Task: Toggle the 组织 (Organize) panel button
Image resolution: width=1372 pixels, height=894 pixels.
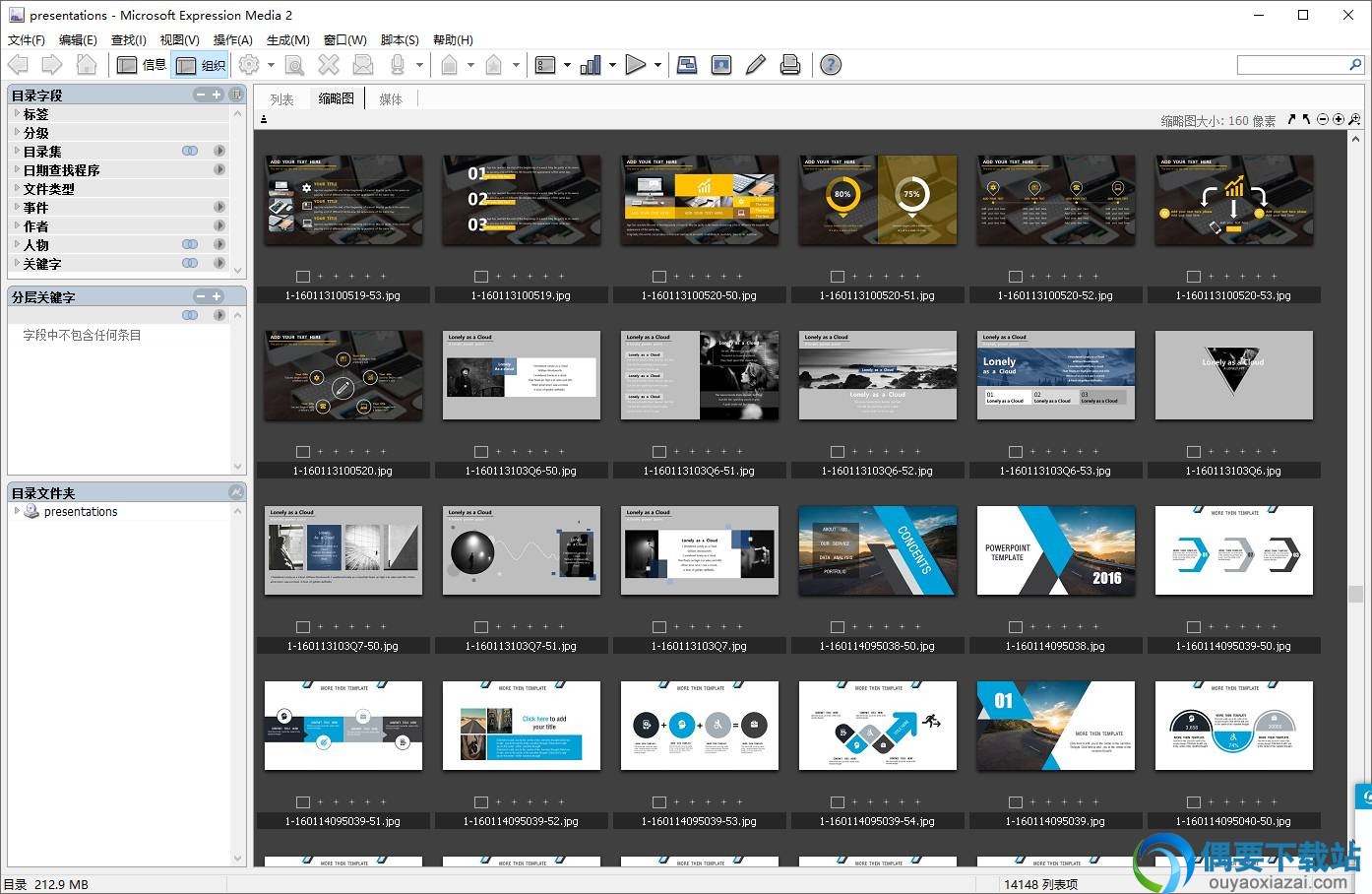Action: pos(201,65)
